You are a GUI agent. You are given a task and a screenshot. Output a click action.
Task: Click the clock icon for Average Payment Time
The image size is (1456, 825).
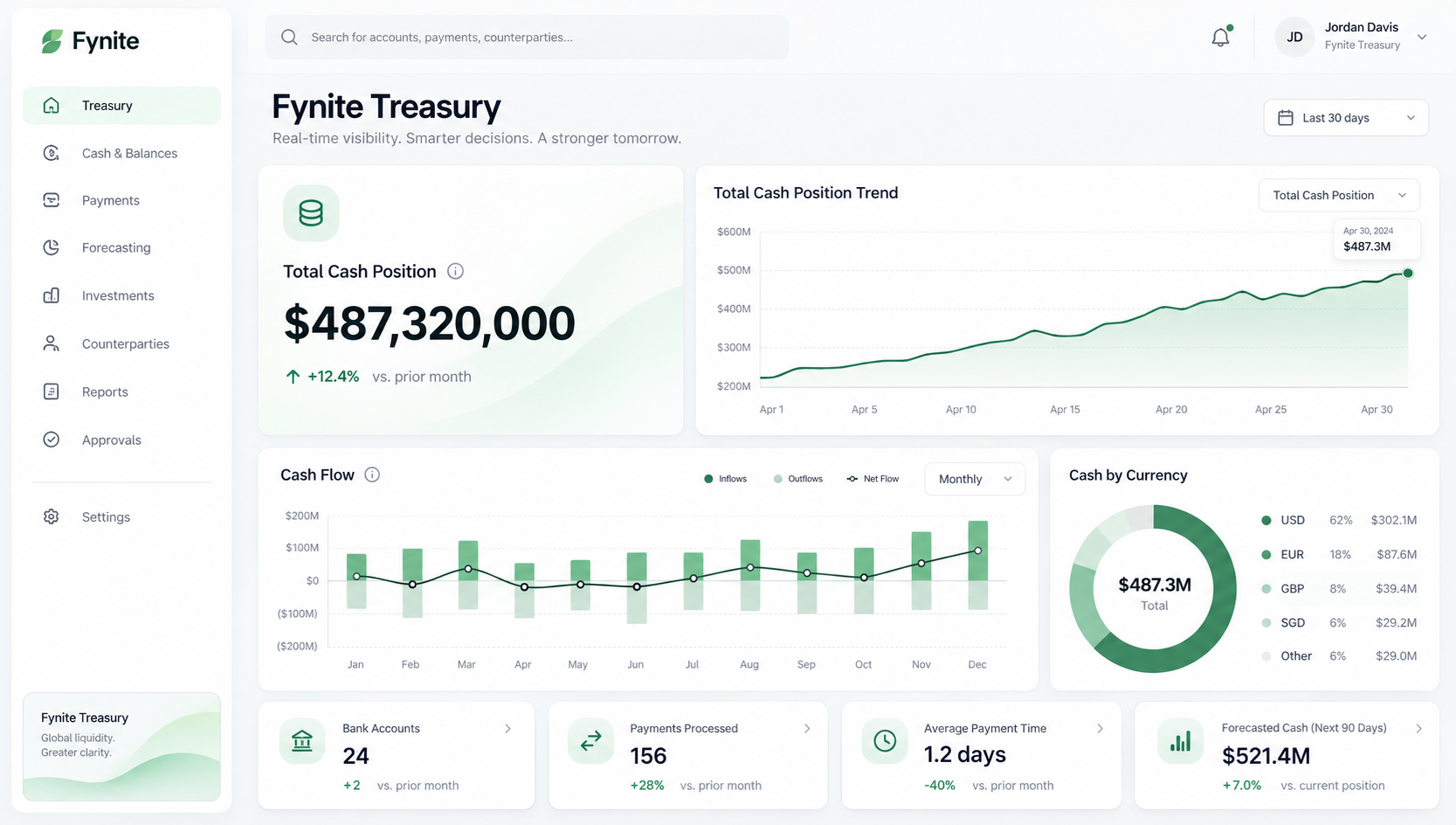pyautogui.click(x=885, y=741)
